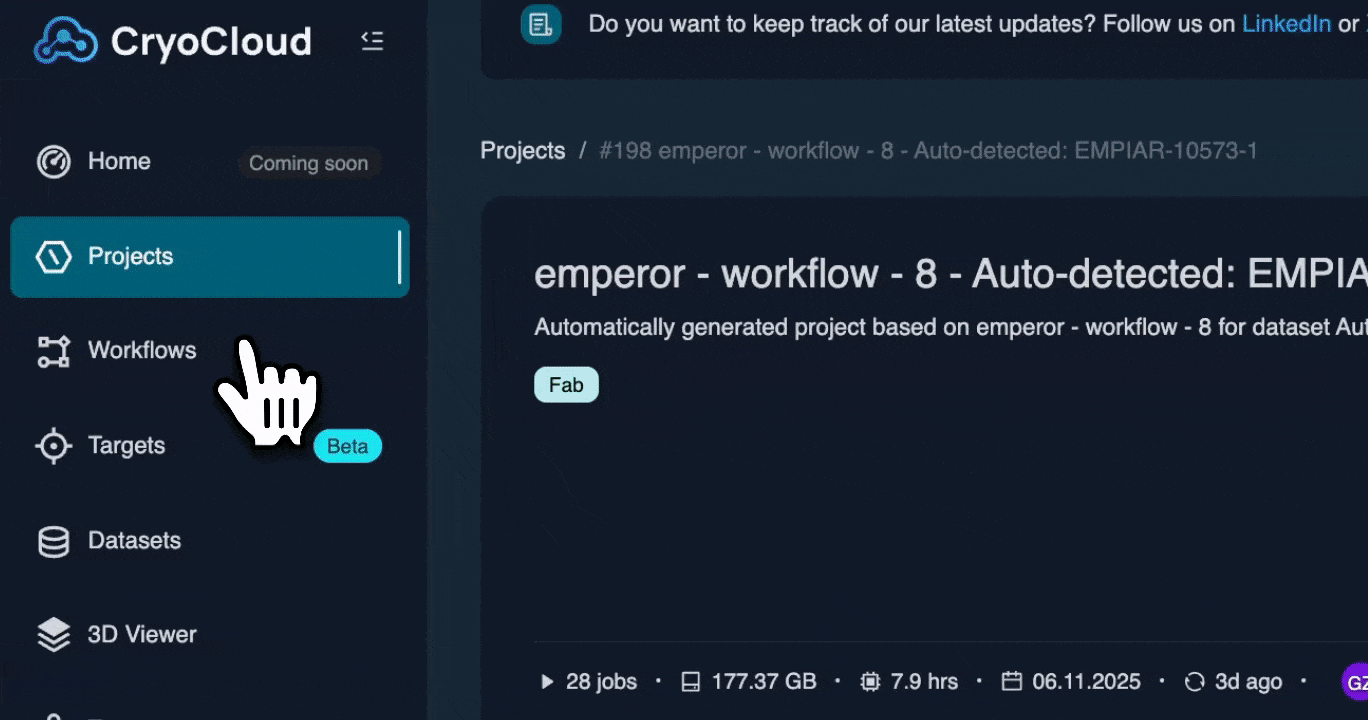Image resolution: width=1368 pixels, height=720 pixels.
Task: Click the Targets crosshair icon
Action: coord(53,446)
